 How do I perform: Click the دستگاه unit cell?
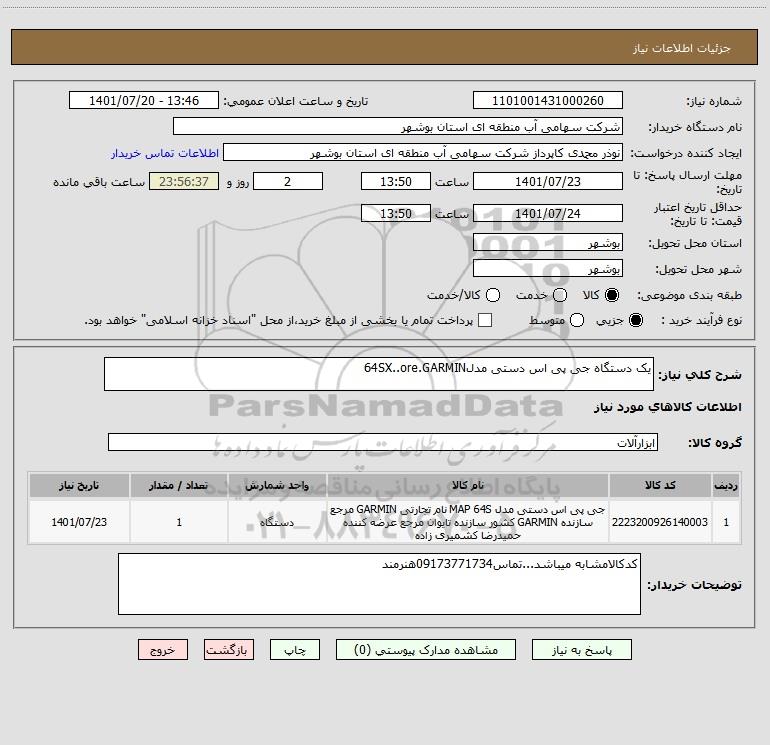pos(277,522)
